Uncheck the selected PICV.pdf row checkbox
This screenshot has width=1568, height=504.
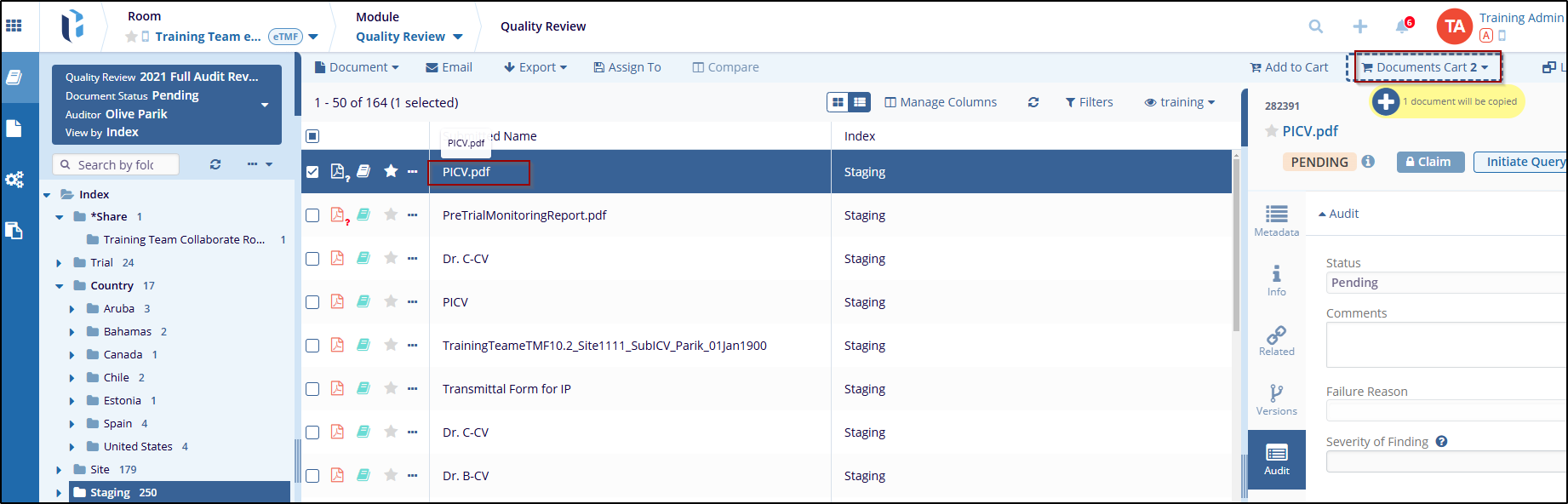click(312, 172)
